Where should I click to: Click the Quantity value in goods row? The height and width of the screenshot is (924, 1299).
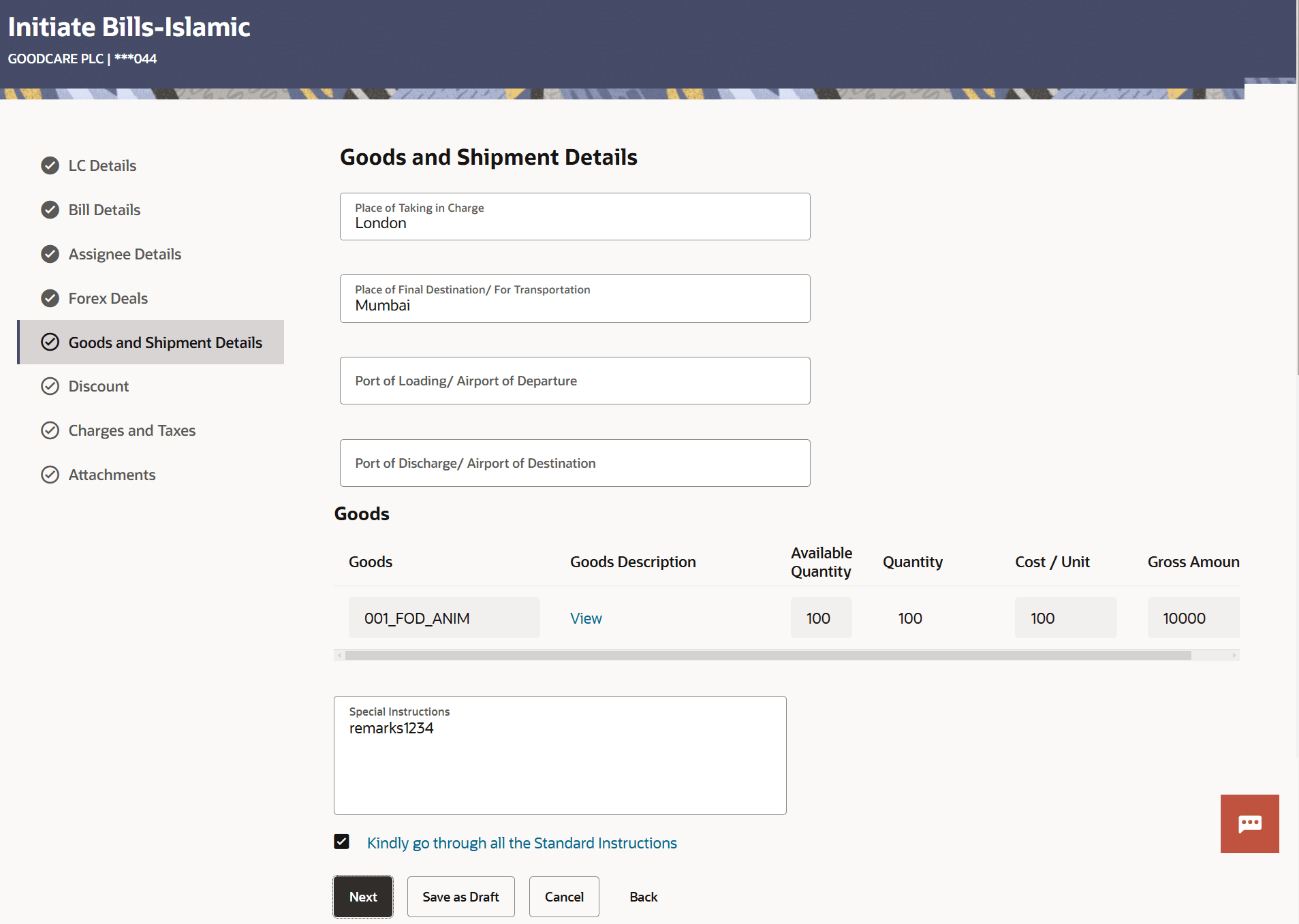click(910, 618)
